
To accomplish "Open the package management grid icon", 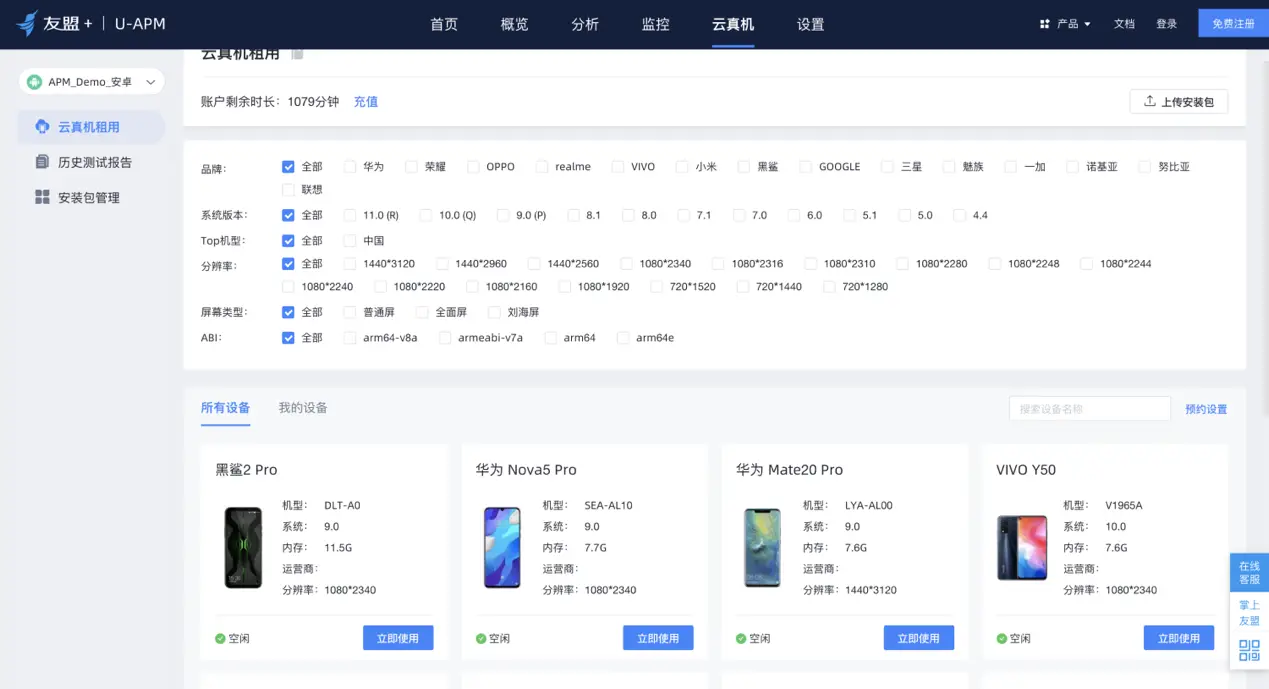I will 42,197.
